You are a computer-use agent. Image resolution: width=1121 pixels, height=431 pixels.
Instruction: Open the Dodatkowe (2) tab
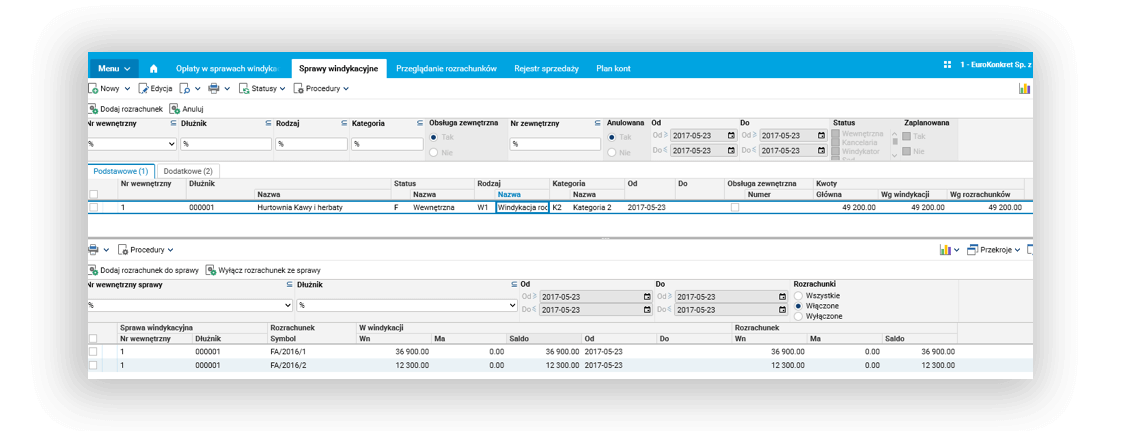188,172
